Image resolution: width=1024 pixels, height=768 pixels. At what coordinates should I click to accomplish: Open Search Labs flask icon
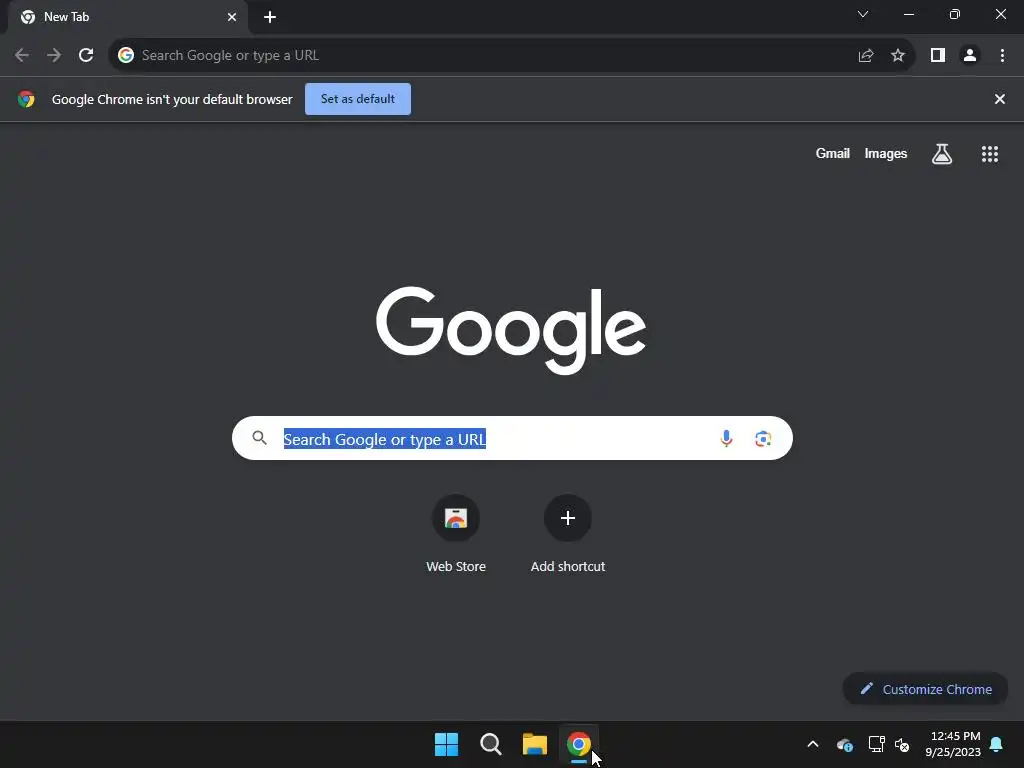(x=942, y=154)
